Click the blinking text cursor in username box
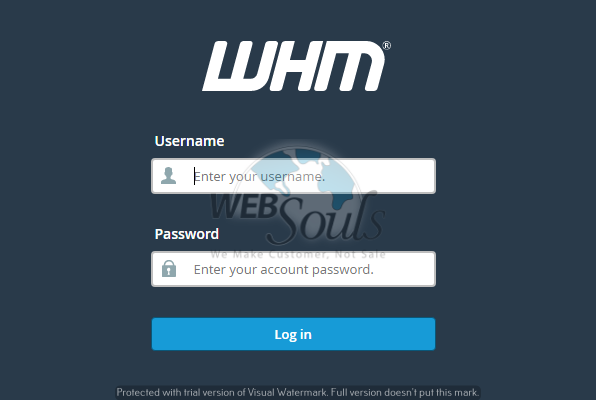596x400 pixels. tap(195, 176)
